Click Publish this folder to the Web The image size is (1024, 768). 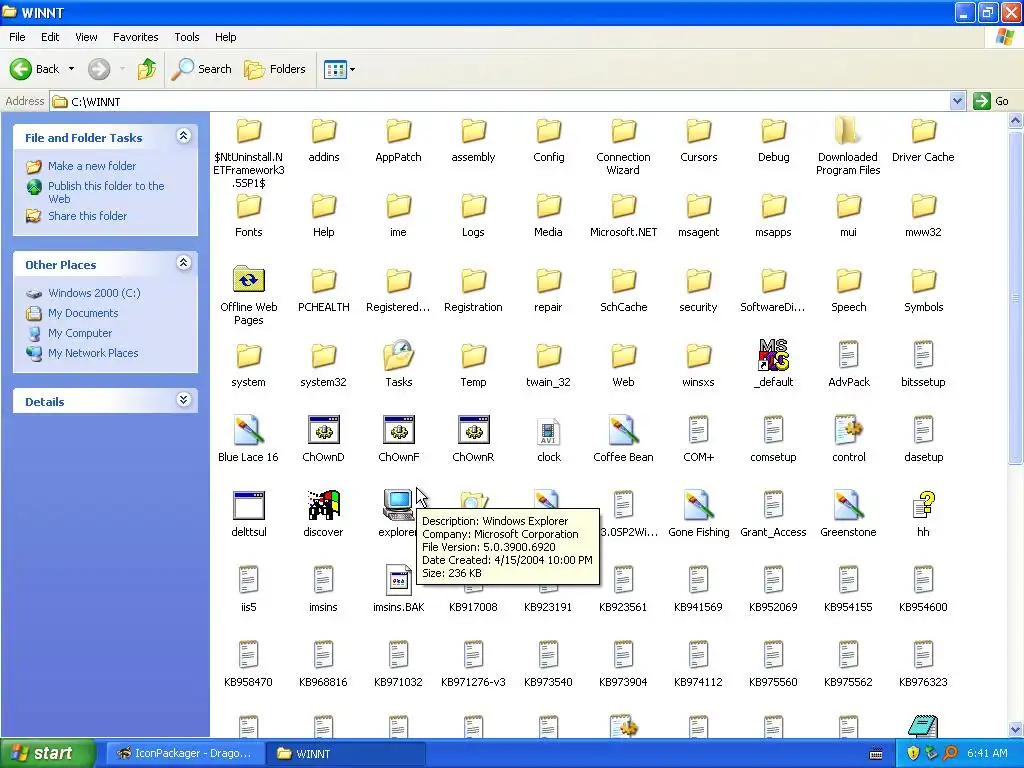click(x=106, y=192)
